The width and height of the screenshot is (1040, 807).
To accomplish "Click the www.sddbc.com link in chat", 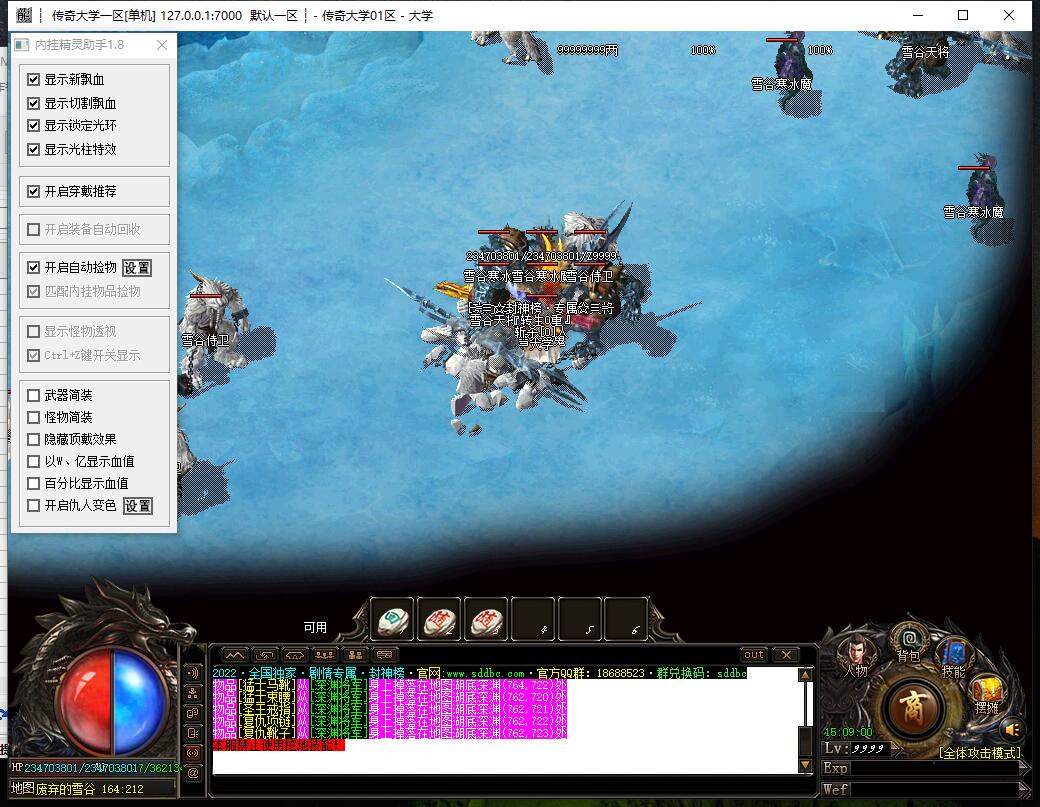I will coord(485,673).
